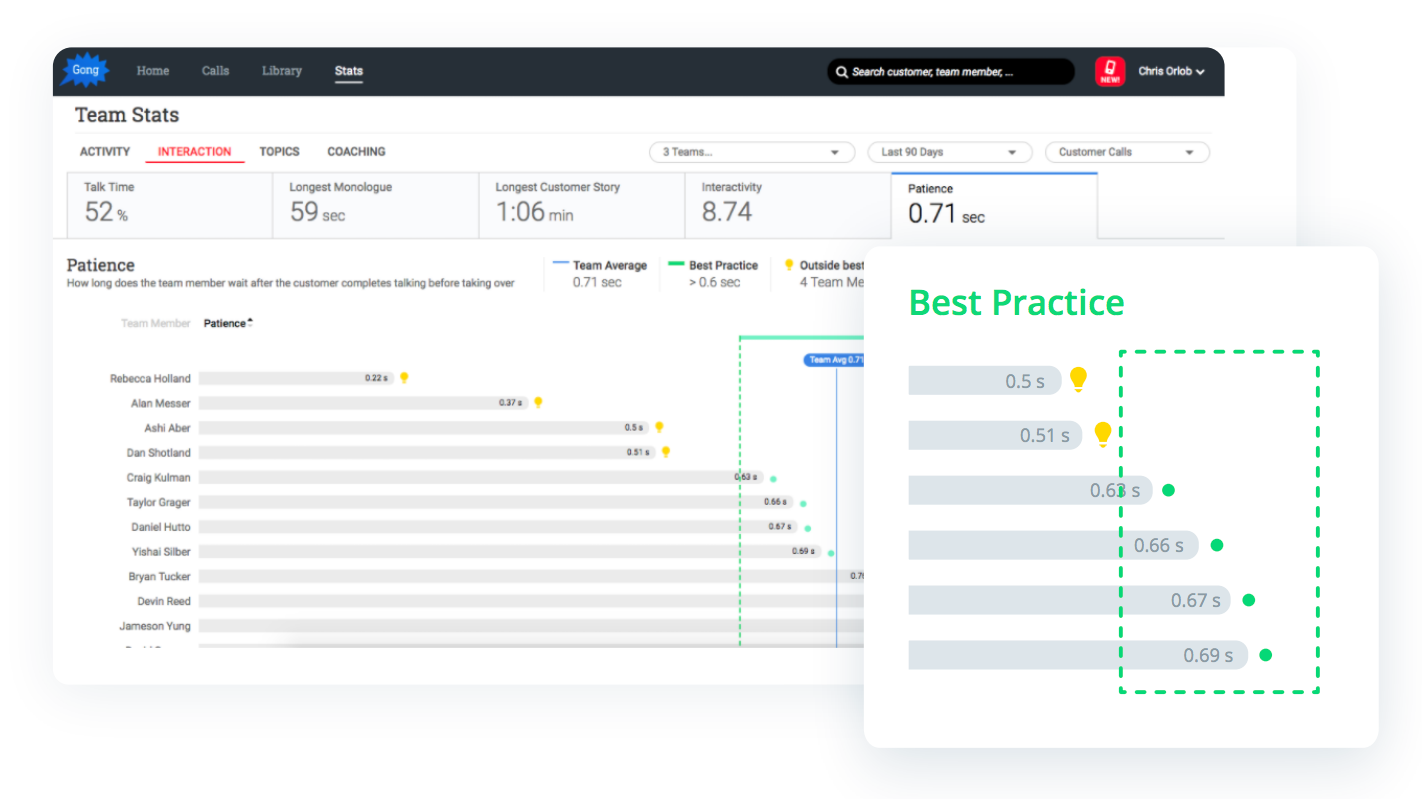
Task: Open Chris Orlob user menu
Action: click(1170, 71)
